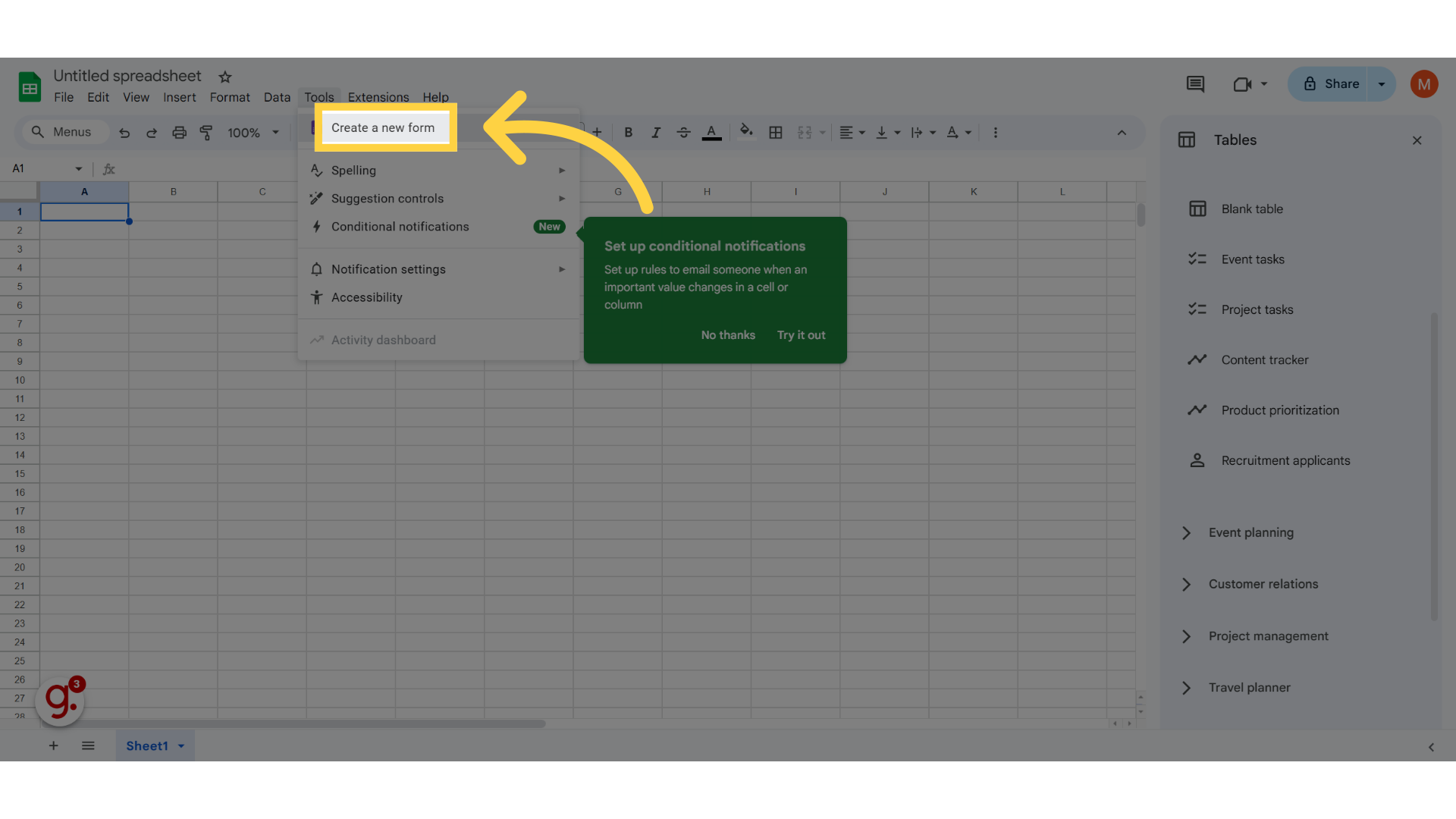Open the Help menu
Screen dimensions: 1456x819
pos(435,97)
